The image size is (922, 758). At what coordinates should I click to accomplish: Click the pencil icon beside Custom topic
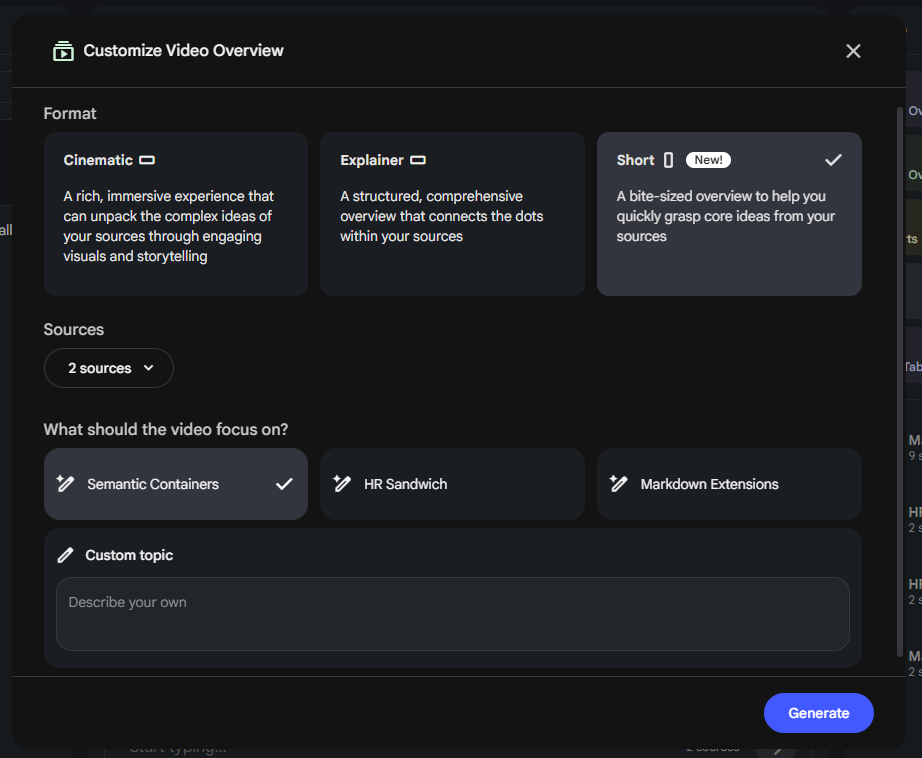65,555
